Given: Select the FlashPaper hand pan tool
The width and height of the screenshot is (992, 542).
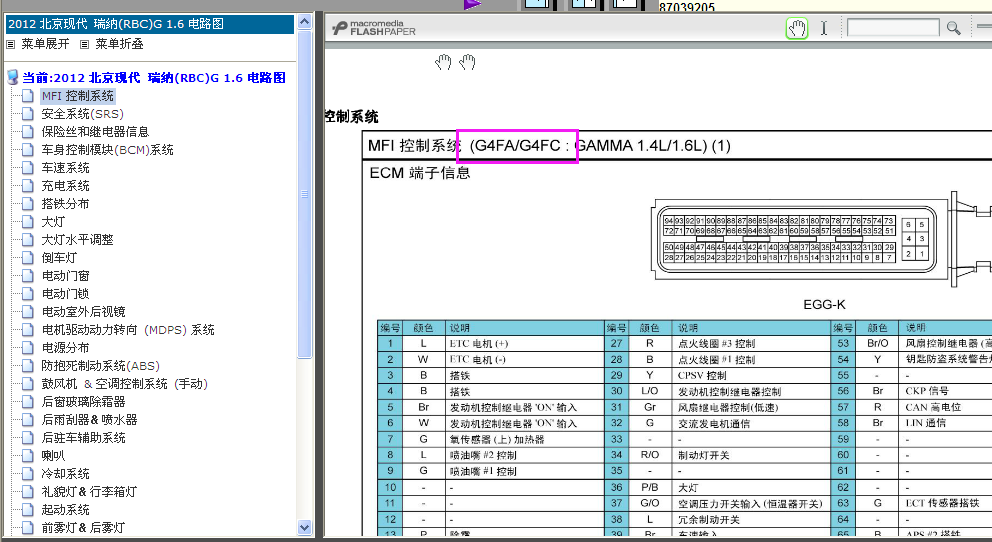Looking at the screenshot, I should coord(797,28).
